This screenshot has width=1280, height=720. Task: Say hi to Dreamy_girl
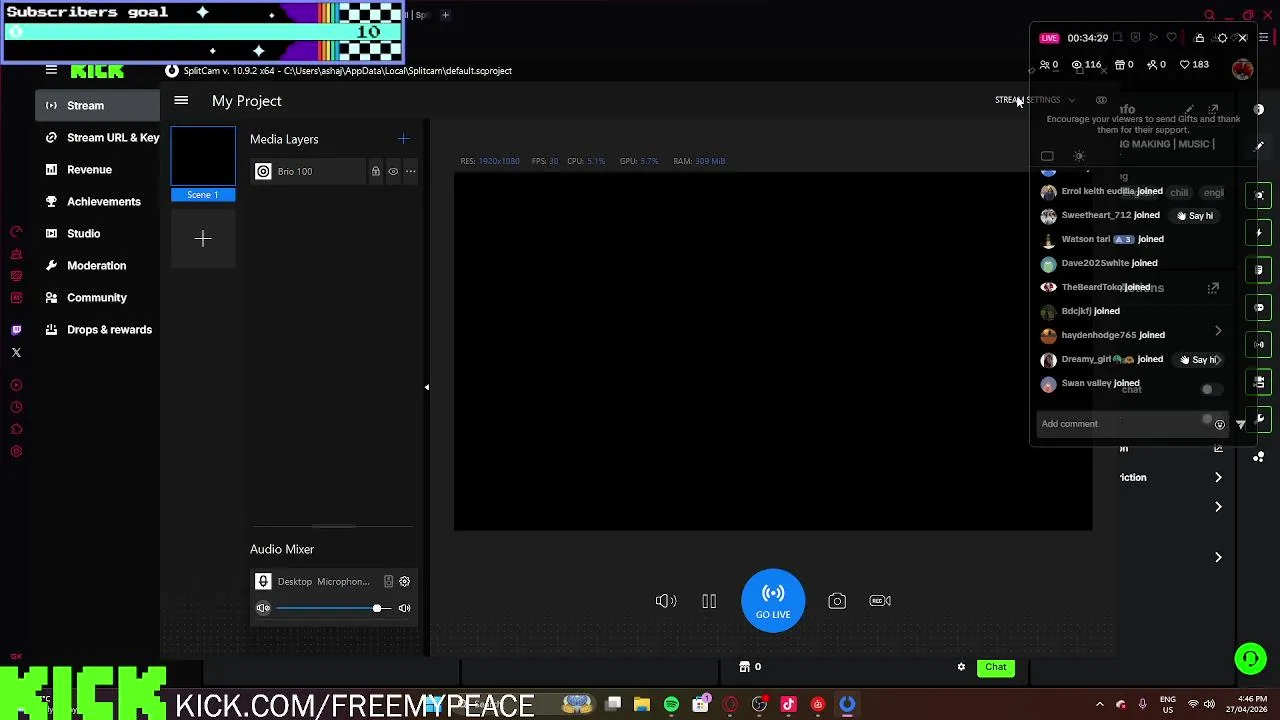pyautogui.click(x=1198, y=359)
